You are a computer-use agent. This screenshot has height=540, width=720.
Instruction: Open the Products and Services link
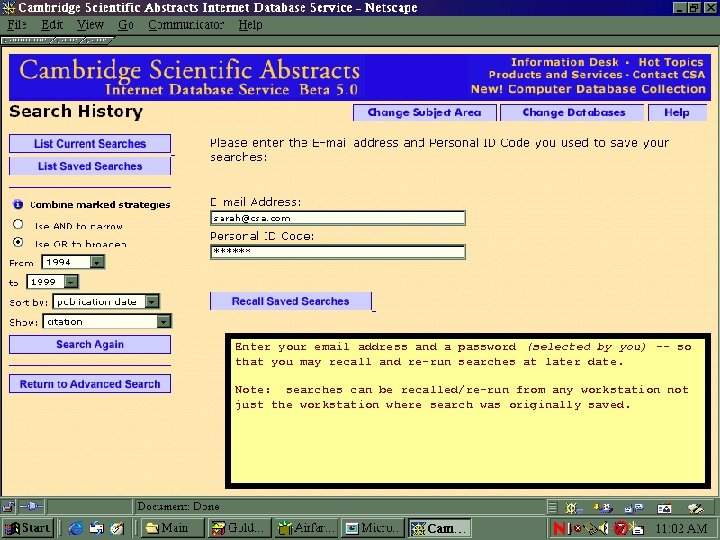tap(556, 75)
